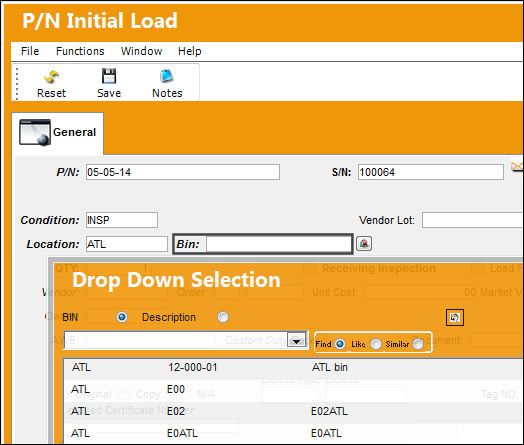Select the E00 bin row
Image resolution: width=524 pixels, height=445 pixels.
(293, 390)
